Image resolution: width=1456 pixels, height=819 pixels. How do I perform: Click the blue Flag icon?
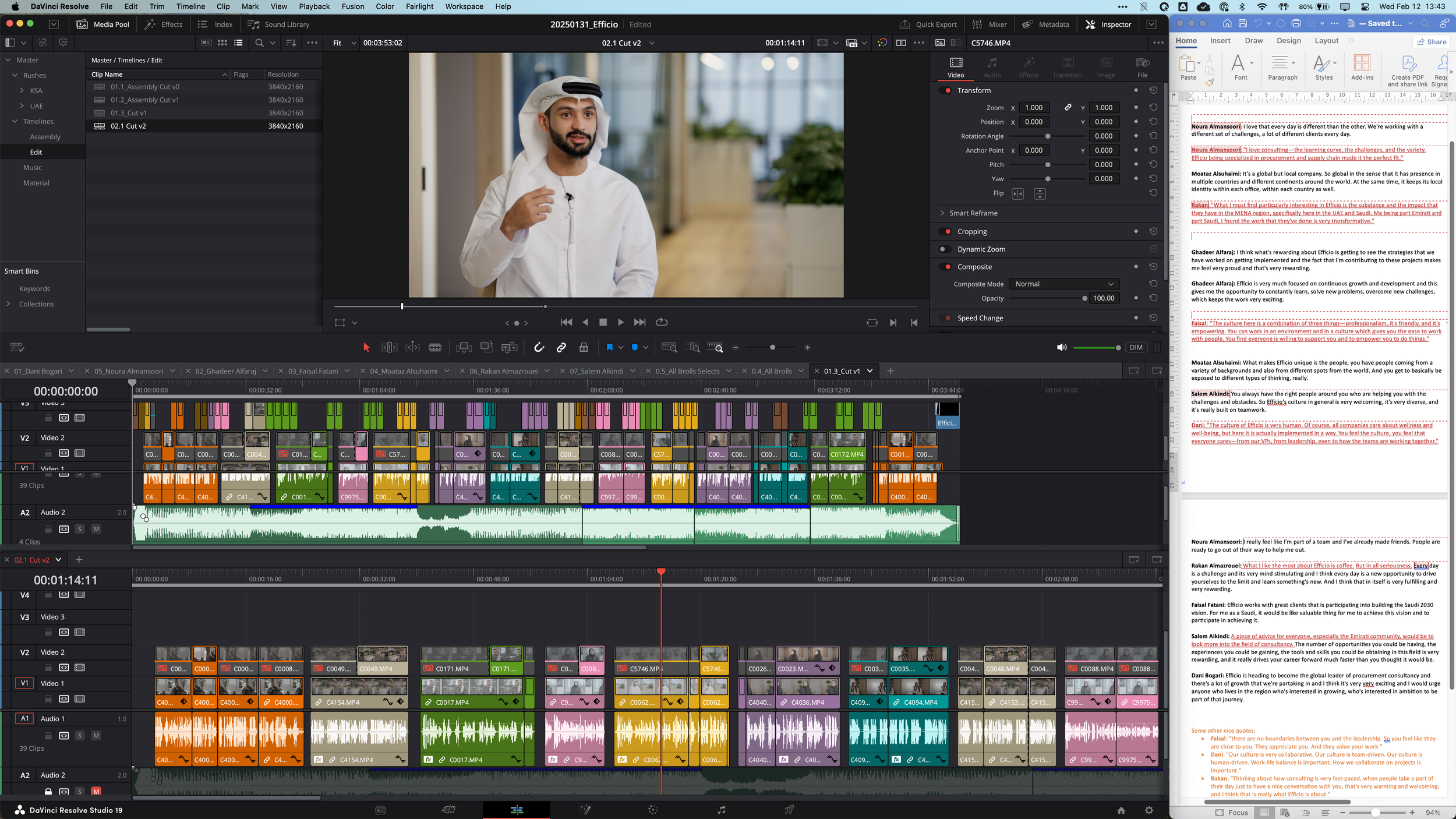(x=609, y=348)
